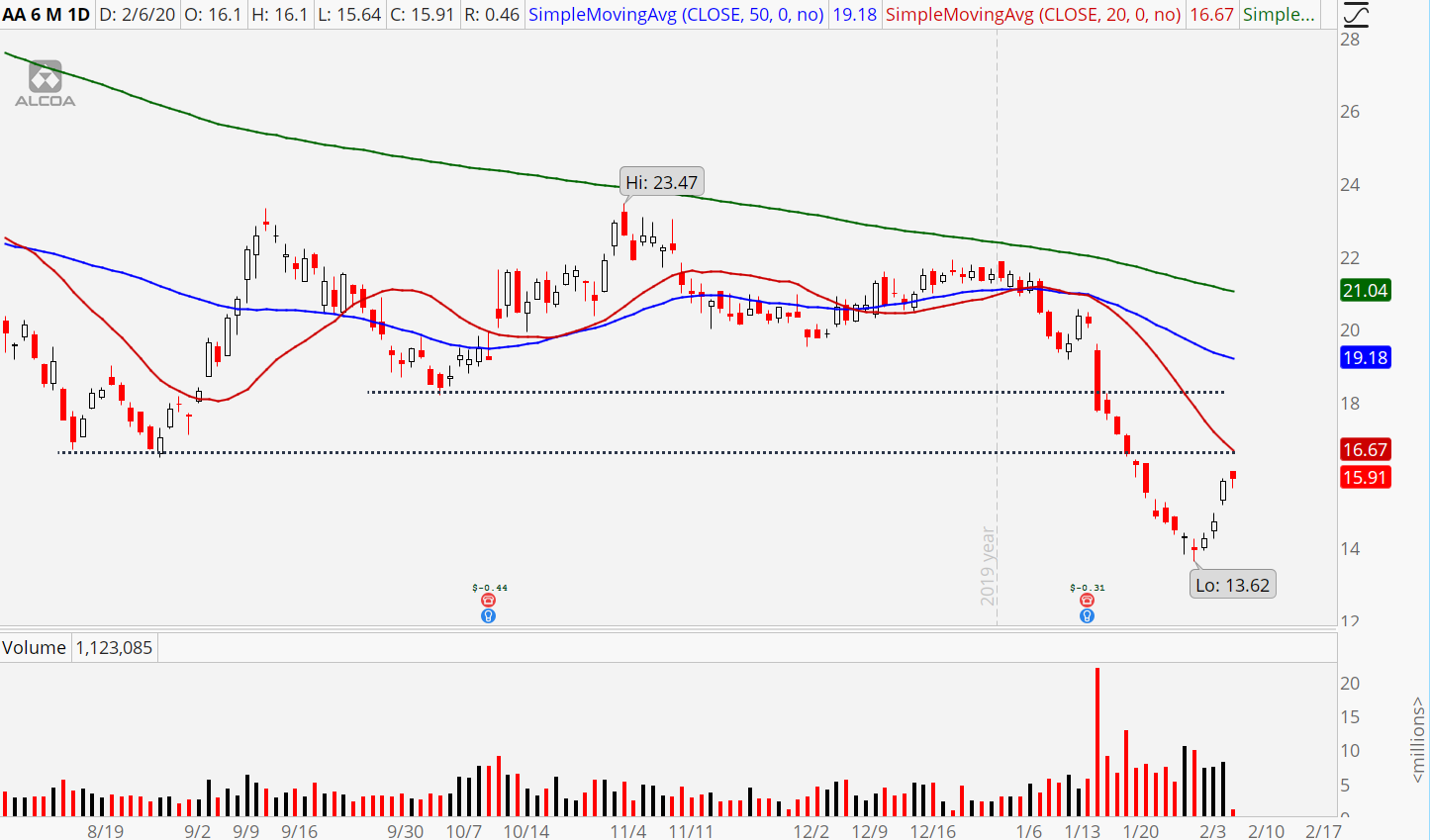Click the 9/16 date on the time axis

pos(300,831)
